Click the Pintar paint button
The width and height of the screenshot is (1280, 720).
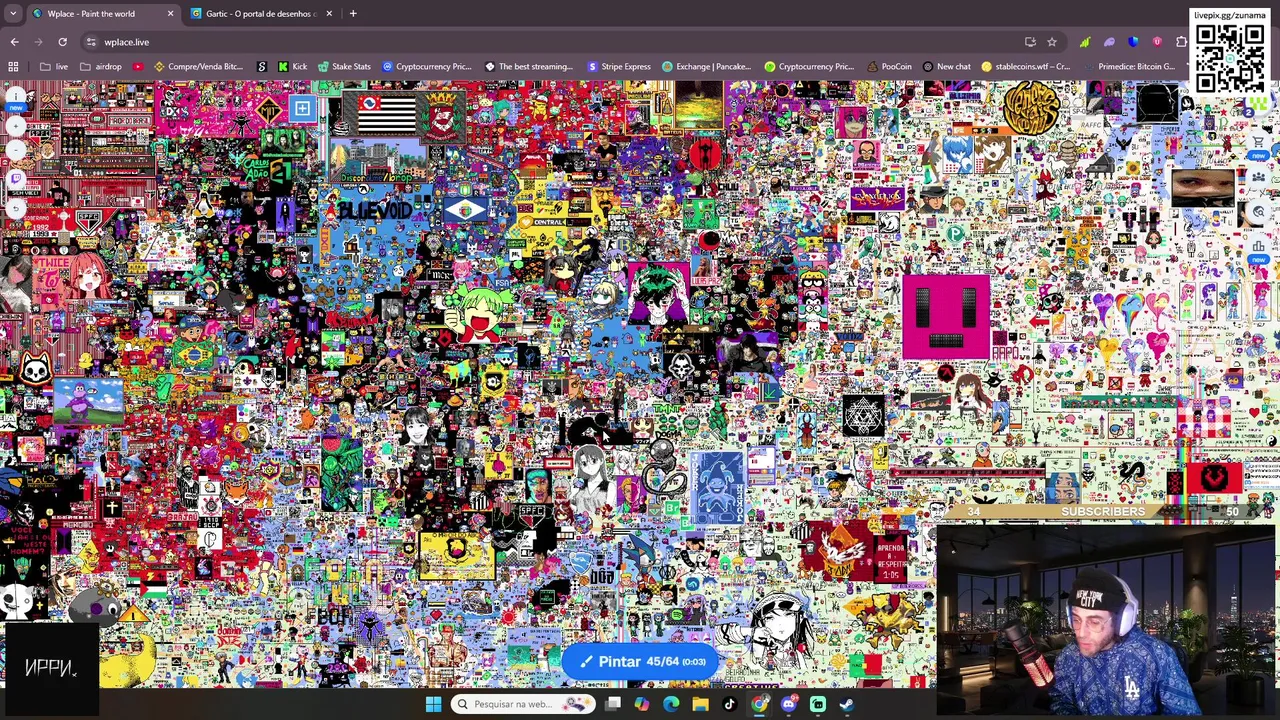click(x=640, y=661)
